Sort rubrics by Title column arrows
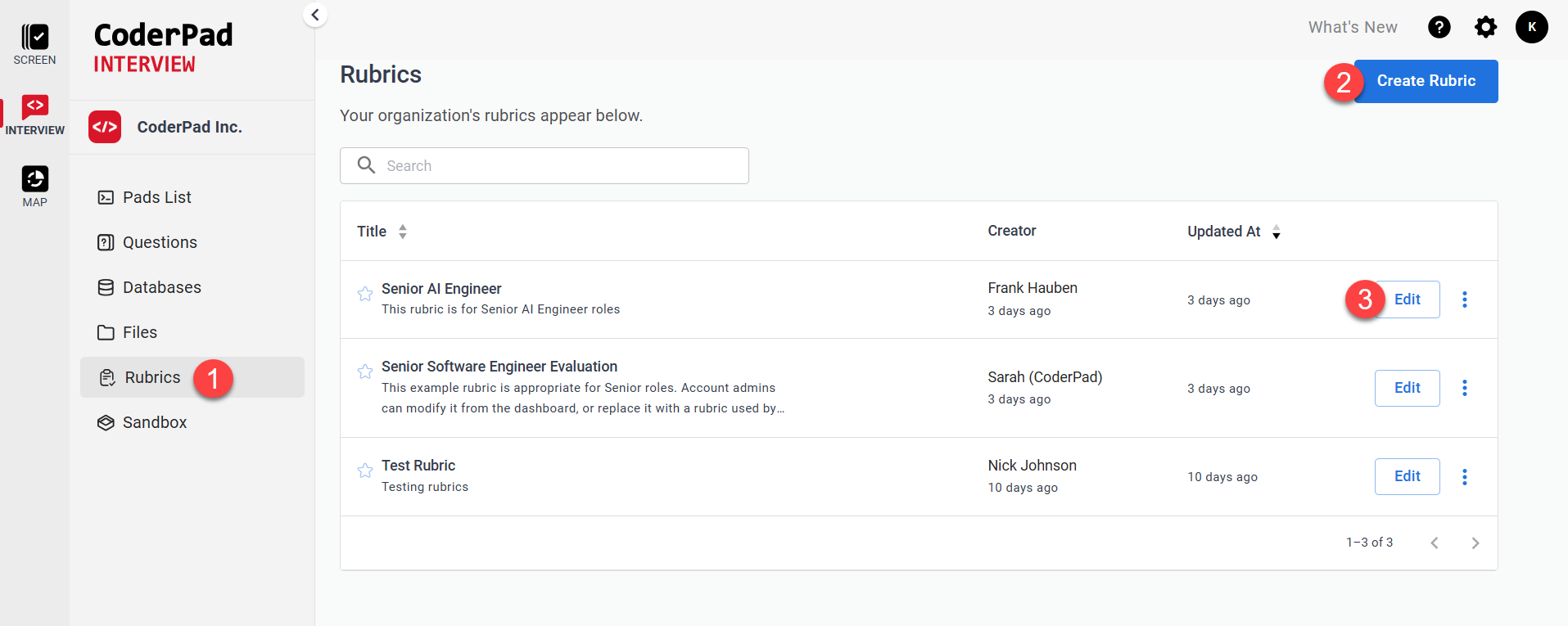Screen dimensions: 1568x626 [x=402, y=232]
